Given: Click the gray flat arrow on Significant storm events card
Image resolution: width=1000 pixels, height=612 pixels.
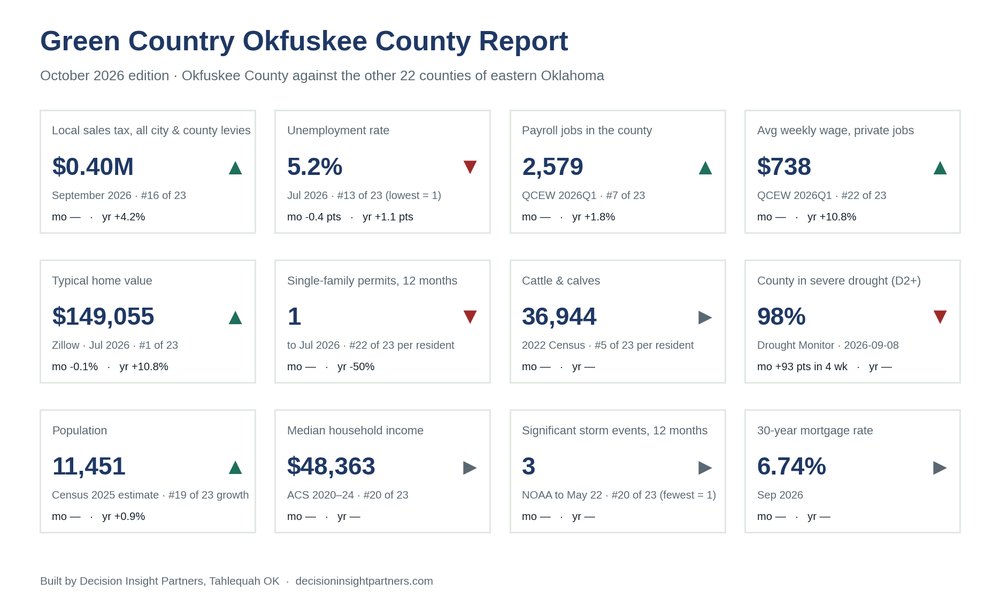Looking at the screenshot, I should (x=705, y=467).
